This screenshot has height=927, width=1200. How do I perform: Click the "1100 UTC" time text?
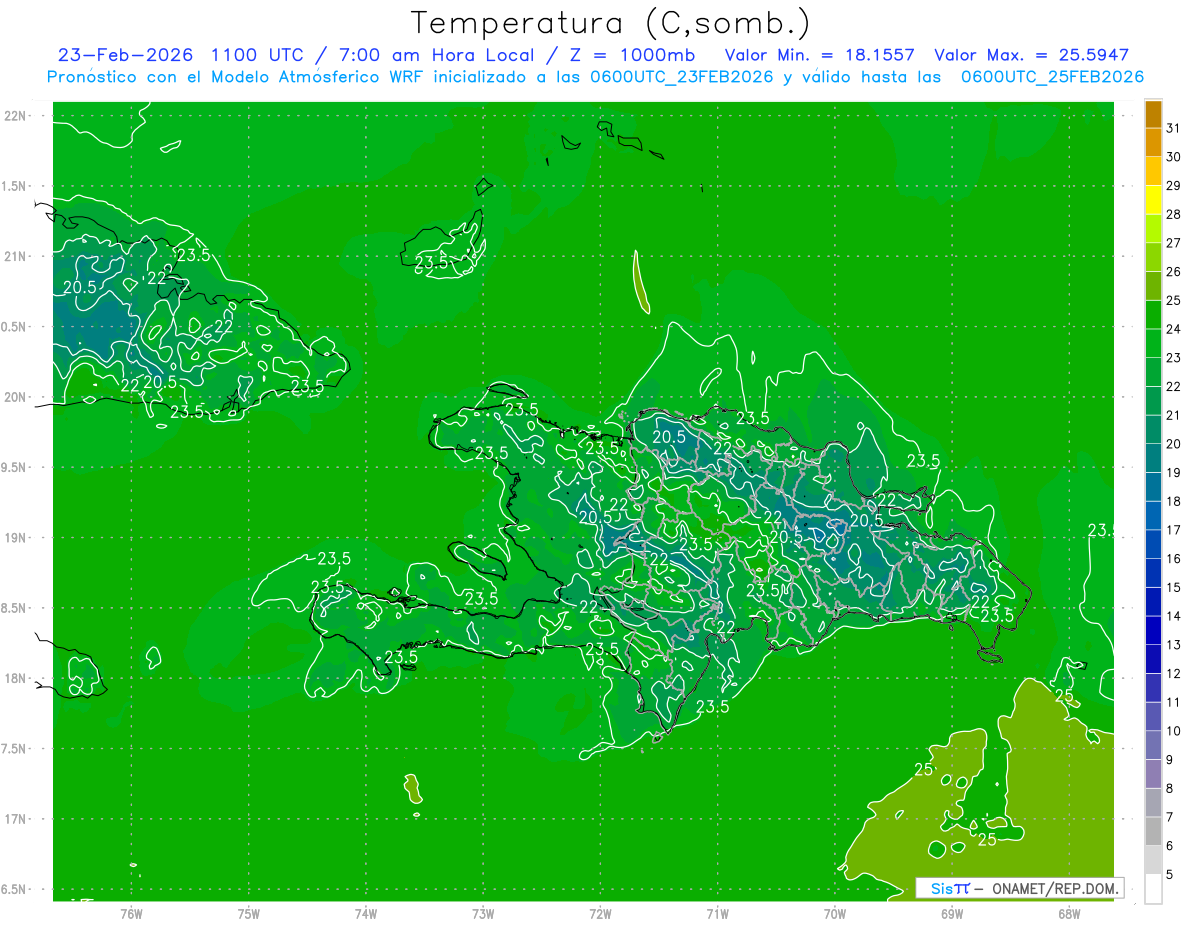click(x=258, y=55)
